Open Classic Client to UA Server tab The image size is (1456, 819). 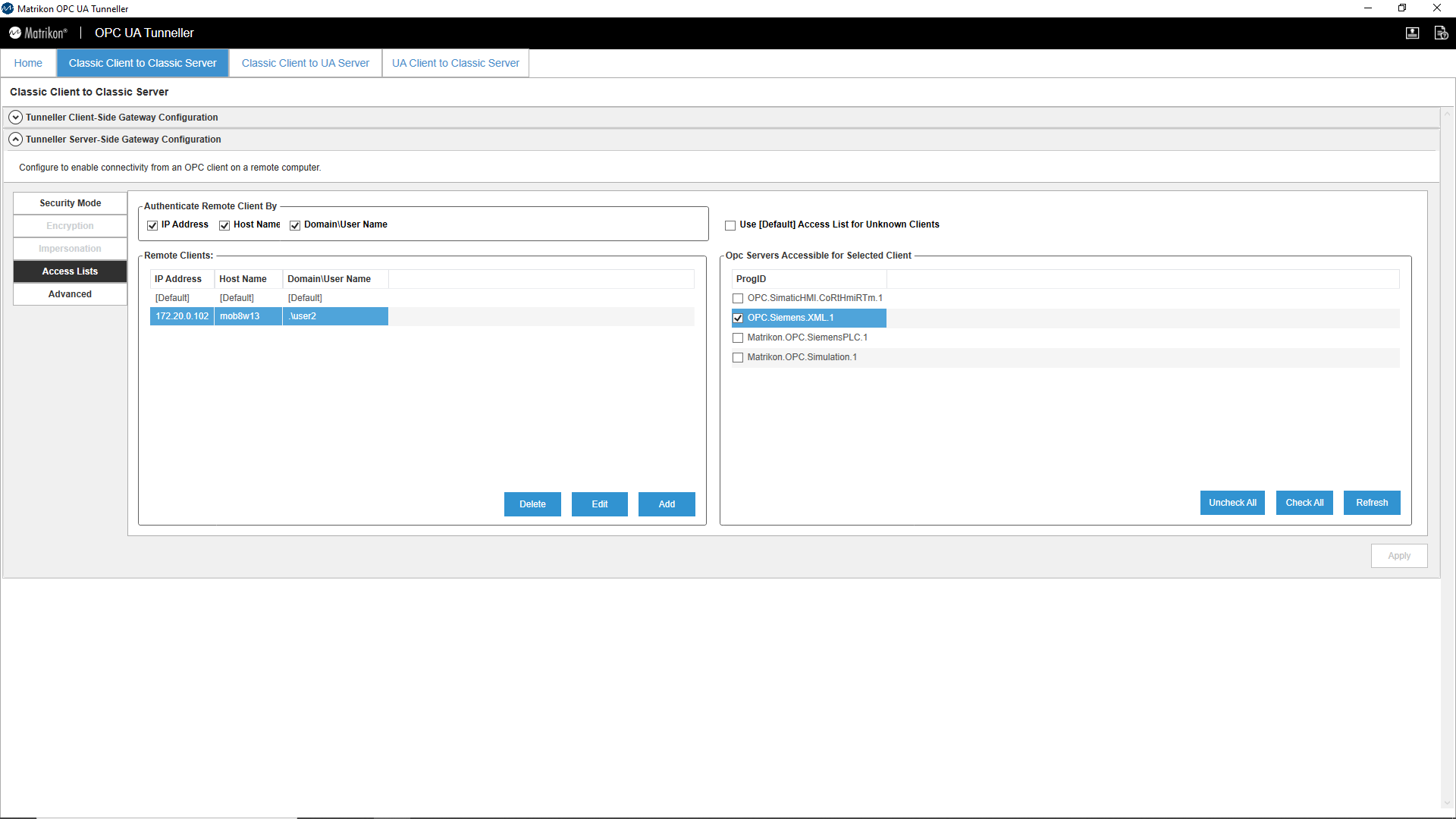click(306, 63)
